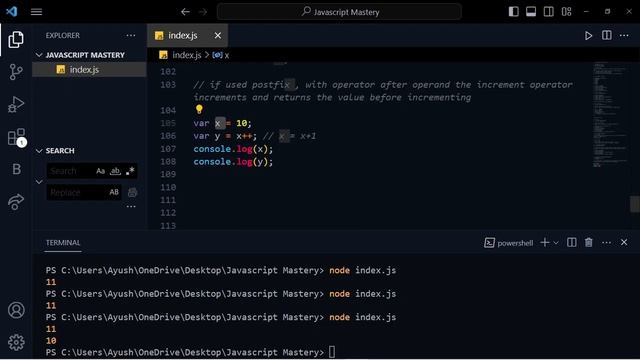The width and height of the screenshot is (640, 360).
Task: Kill the terminal with the trash icon
Action: click(x=589, y=242)
